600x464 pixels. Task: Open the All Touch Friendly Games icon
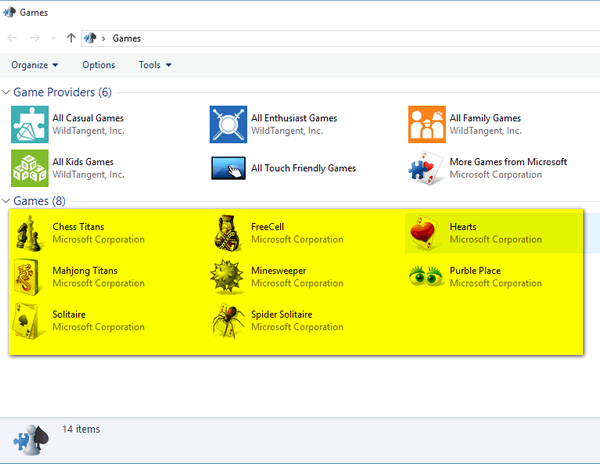(228, 168)
